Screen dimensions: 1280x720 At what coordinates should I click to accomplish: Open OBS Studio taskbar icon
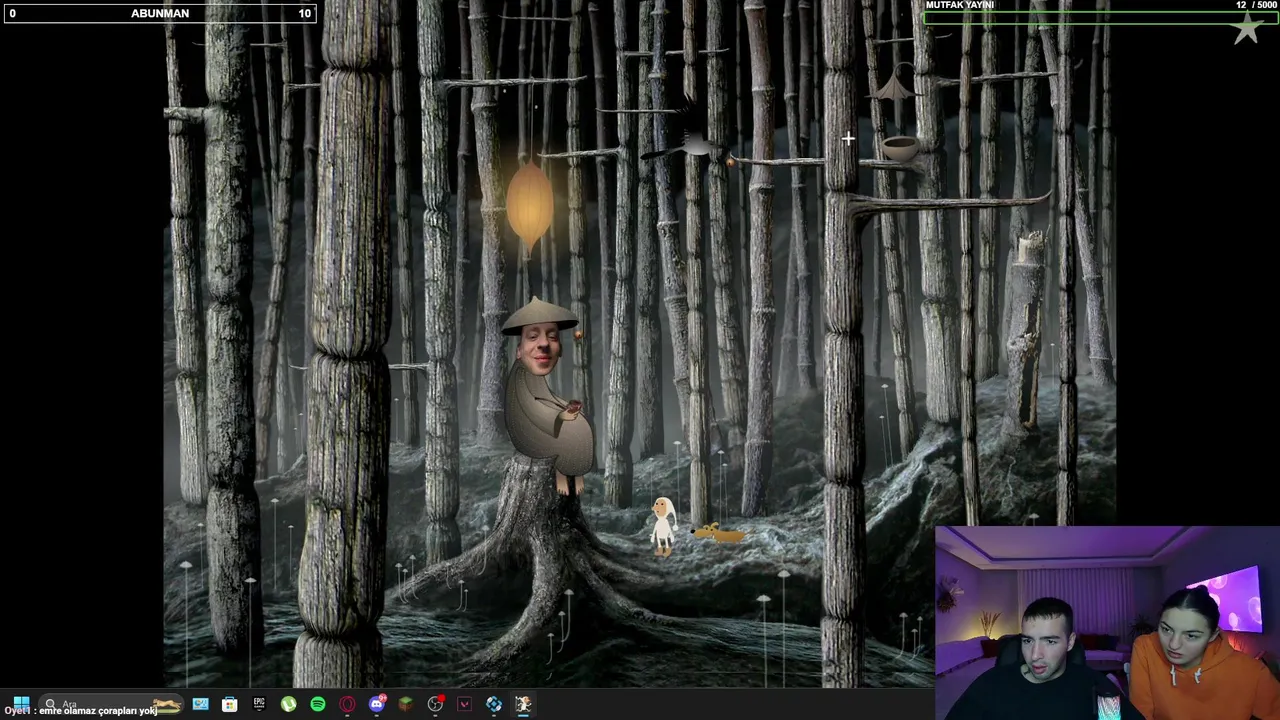[435, 704]
